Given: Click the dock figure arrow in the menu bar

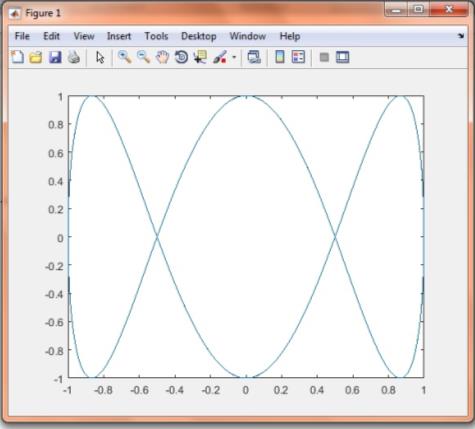Looking at the screenshot, I should click(461, 36).
